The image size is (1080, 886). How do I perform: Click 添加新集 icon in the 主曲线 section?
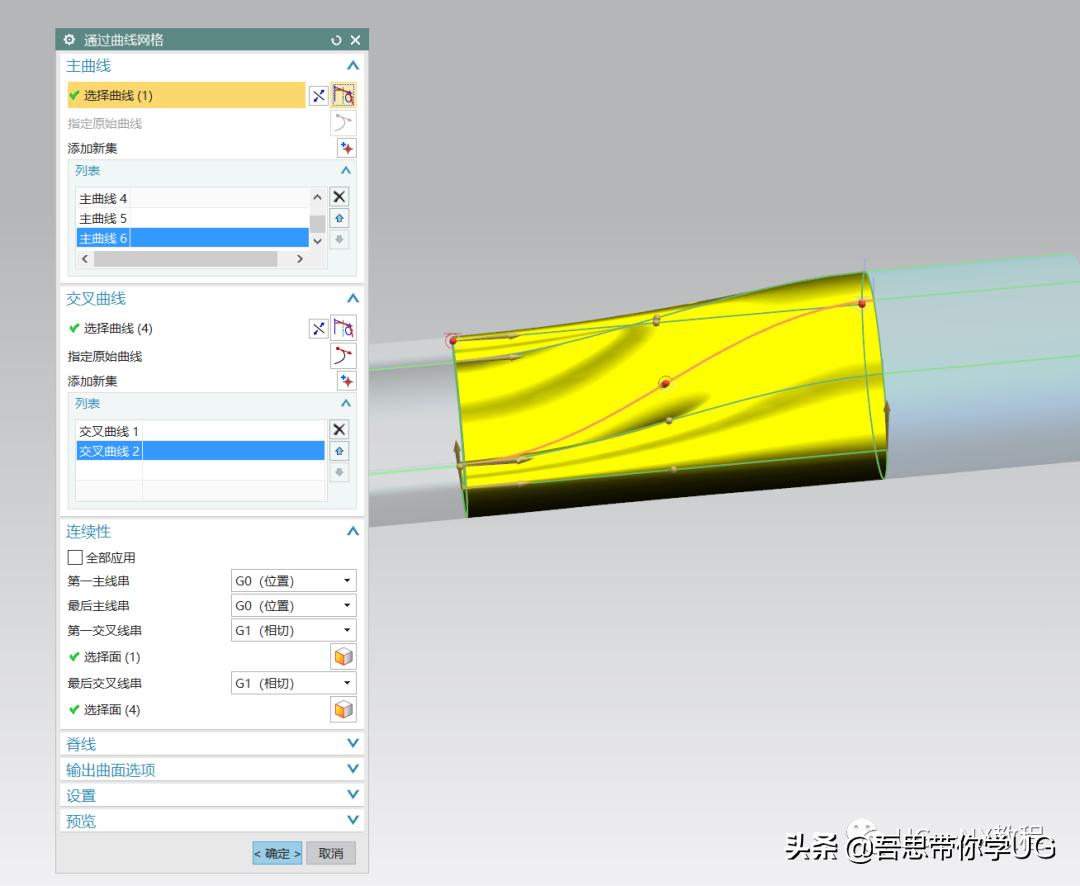coord(344,147)
